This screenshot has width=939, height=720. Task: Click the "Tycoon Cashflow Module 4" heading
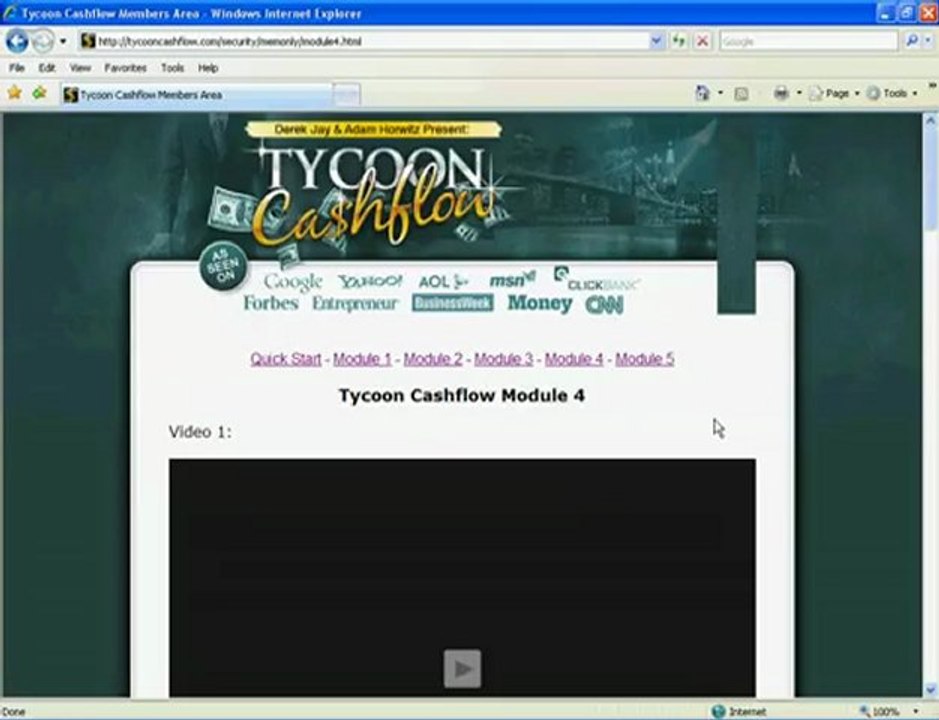462,395
